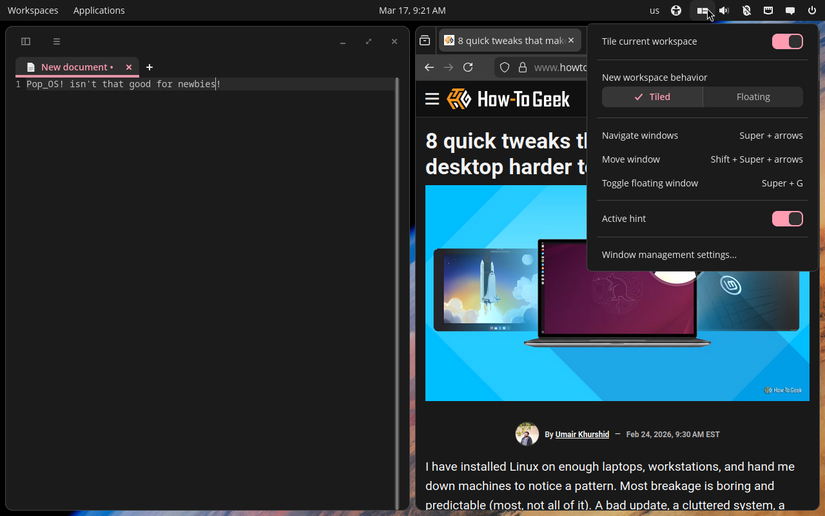The height and width of the screenshot is (516, 825).
Task: Open the text editor hamburger menu
Action: (x=57, y=41)
